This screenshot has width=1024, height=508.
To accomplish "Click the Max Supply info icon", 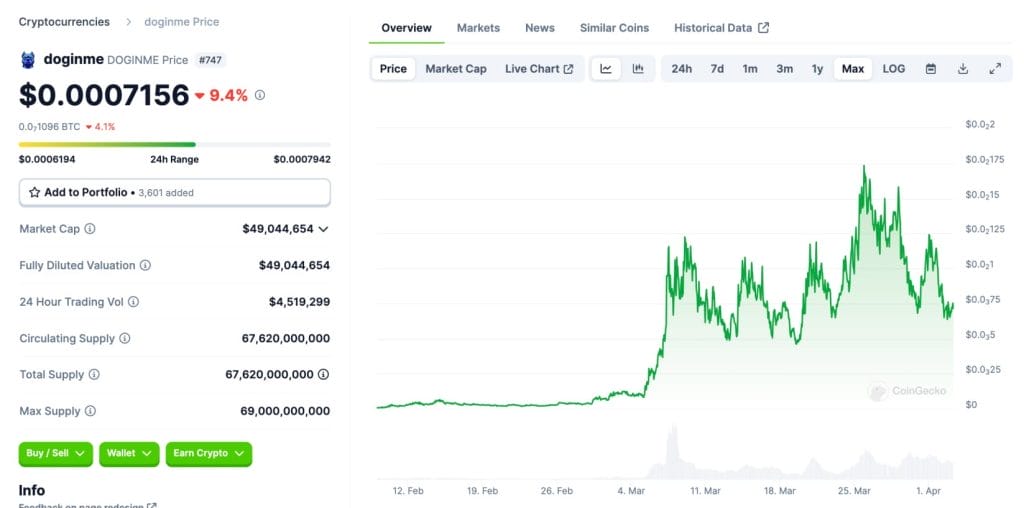I will coord(90,411).
